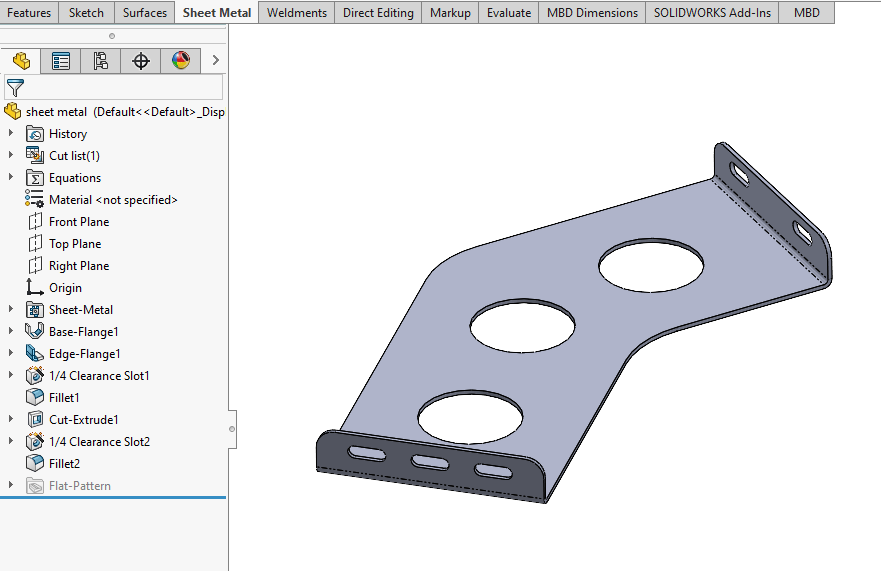Open the DimXpertManager crosshair tab icon
Image resolution: width=881 pixels, height=571 pixels.
click(141, 61)
